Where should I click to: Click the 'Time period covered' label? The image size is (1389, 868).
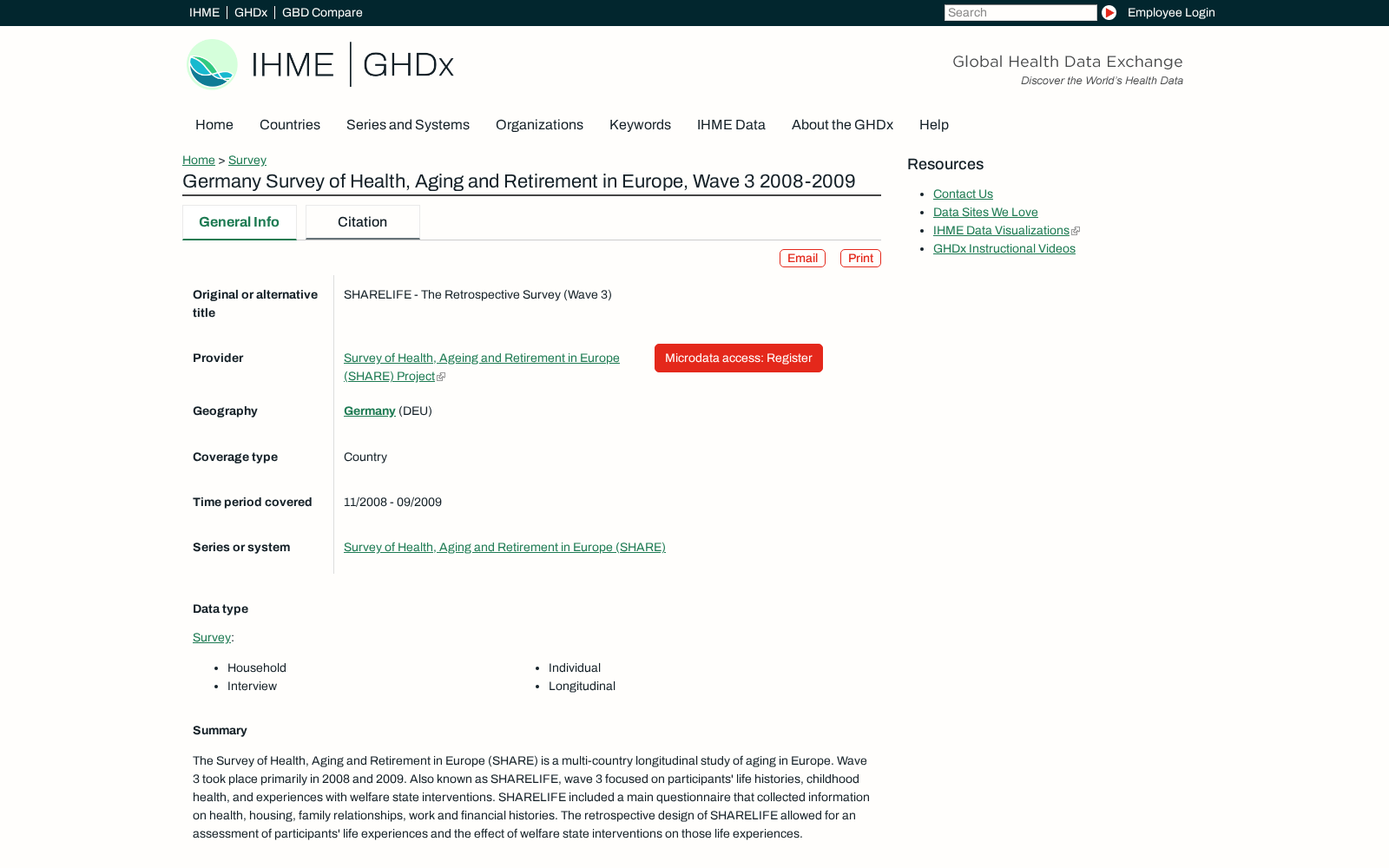tap(253, 502)
